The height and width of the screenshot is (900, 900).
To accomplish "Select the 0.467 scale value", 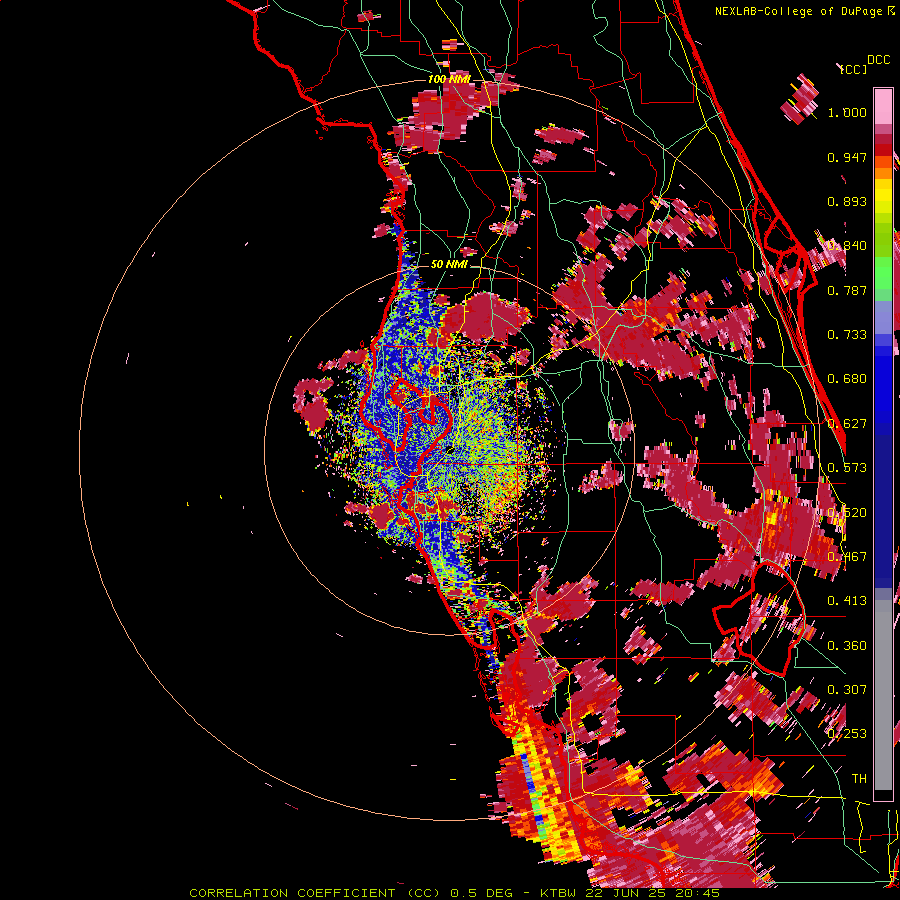I will coord(847,557).
